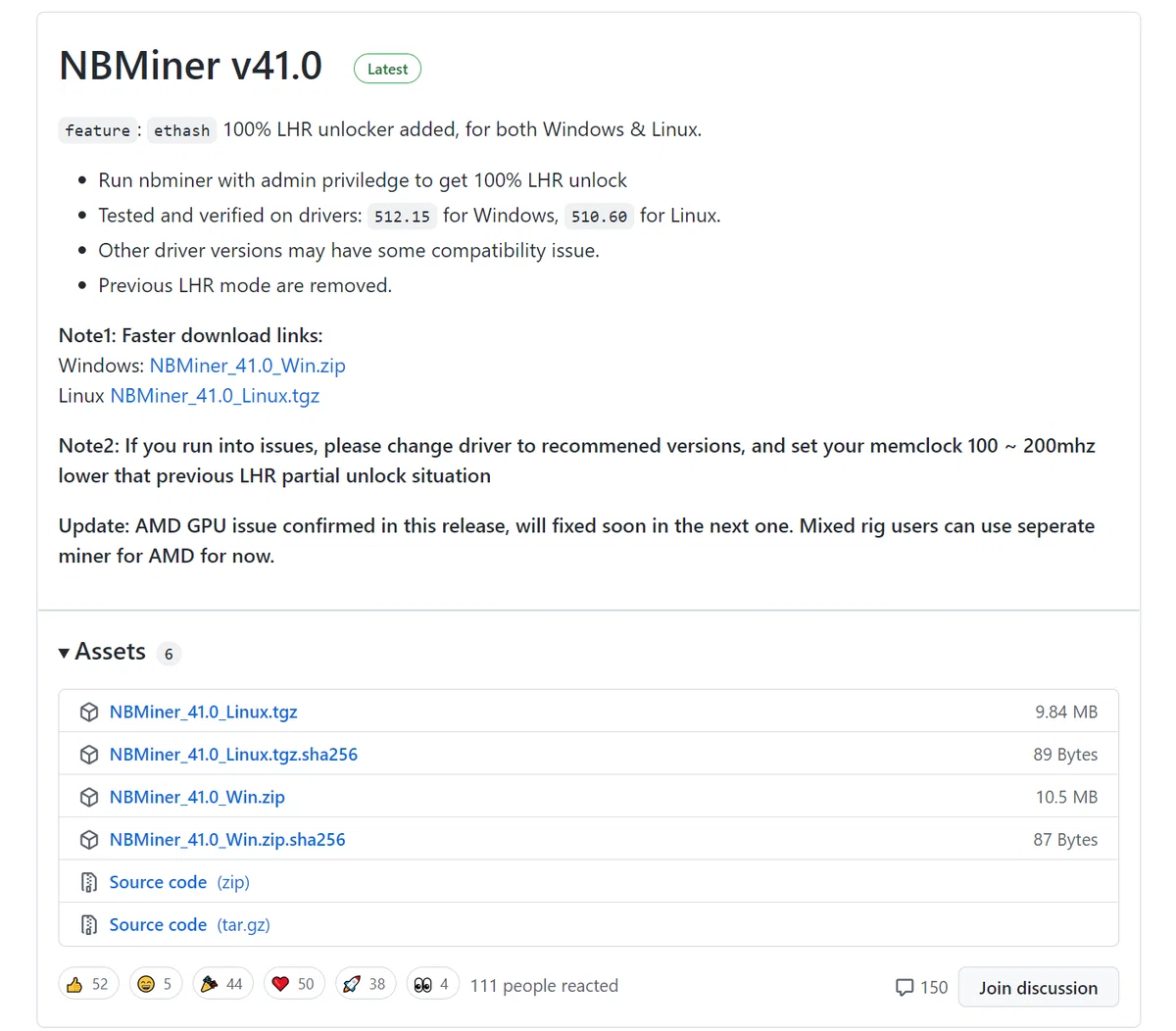React with the rocket emoji
This screenshot has width=1176, height=1031.
coord(366,984)
